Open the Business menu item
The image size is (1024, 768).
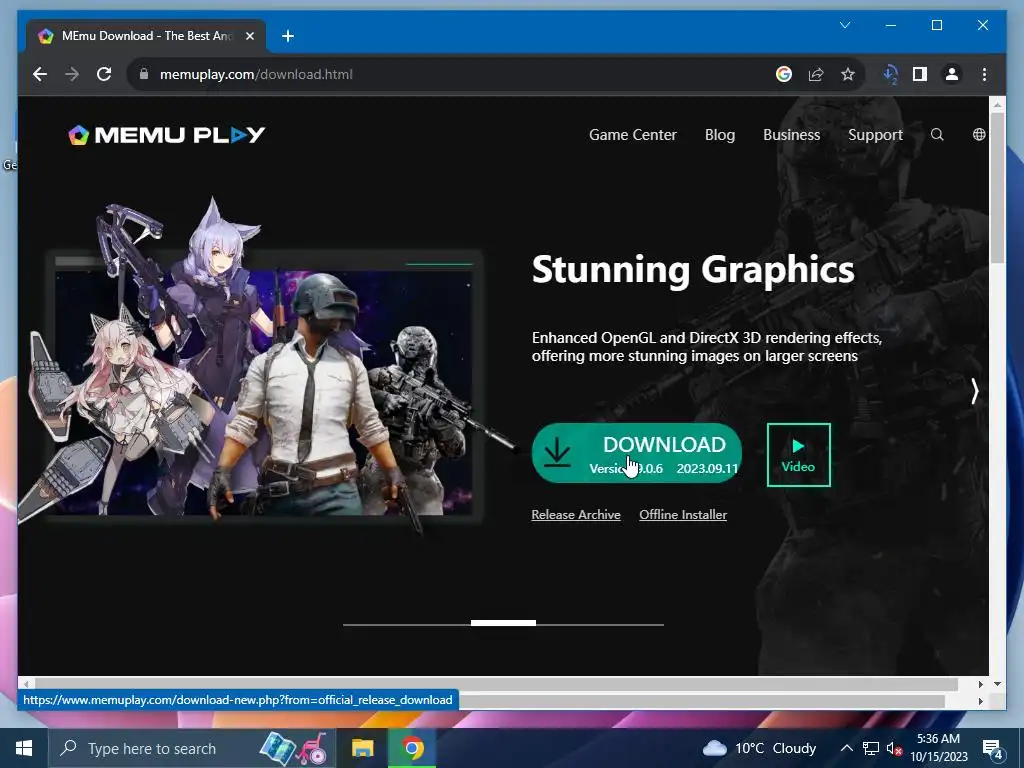792,135
